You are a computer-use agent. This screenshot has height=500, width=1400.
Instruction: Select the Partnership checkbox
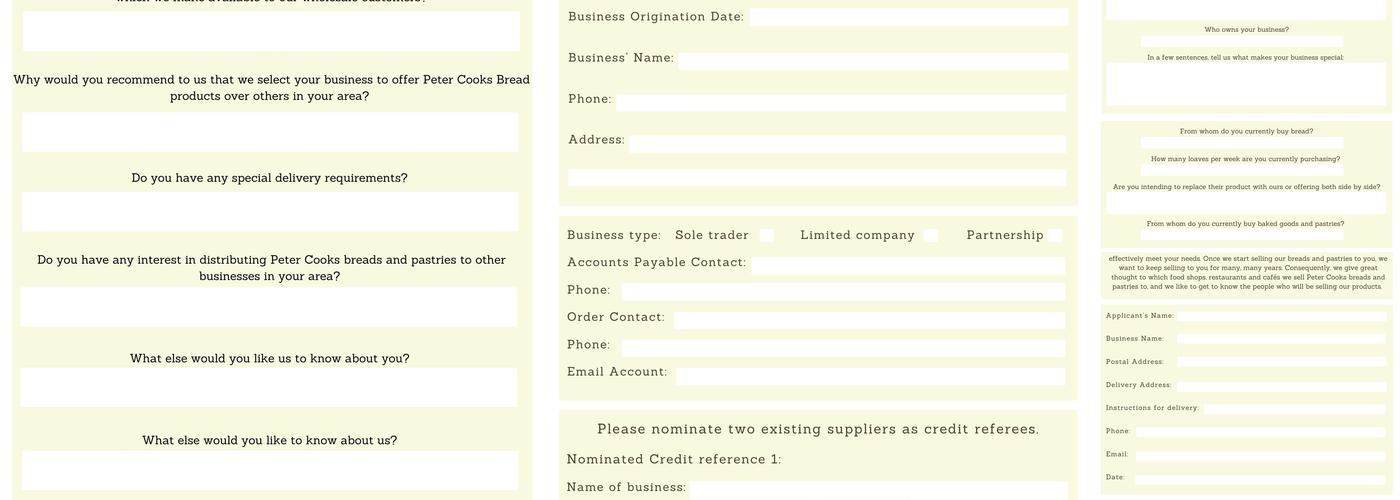pos(1056,236)
